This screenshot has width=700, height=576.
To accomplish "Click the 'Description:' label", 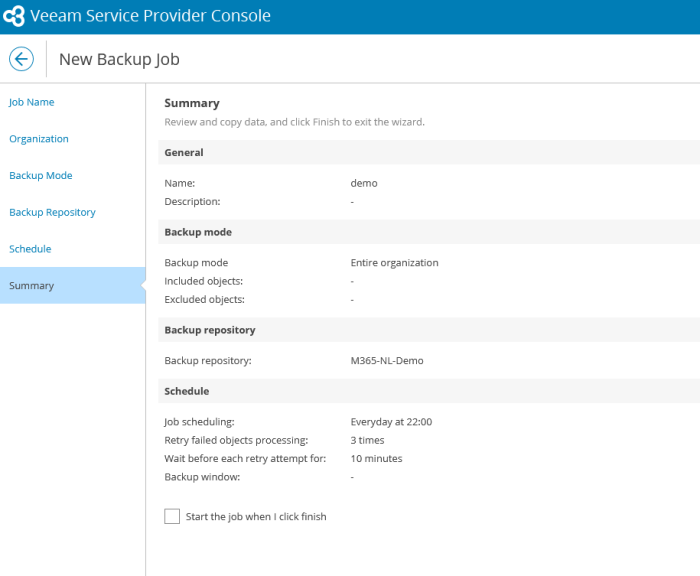I will 192,201.
